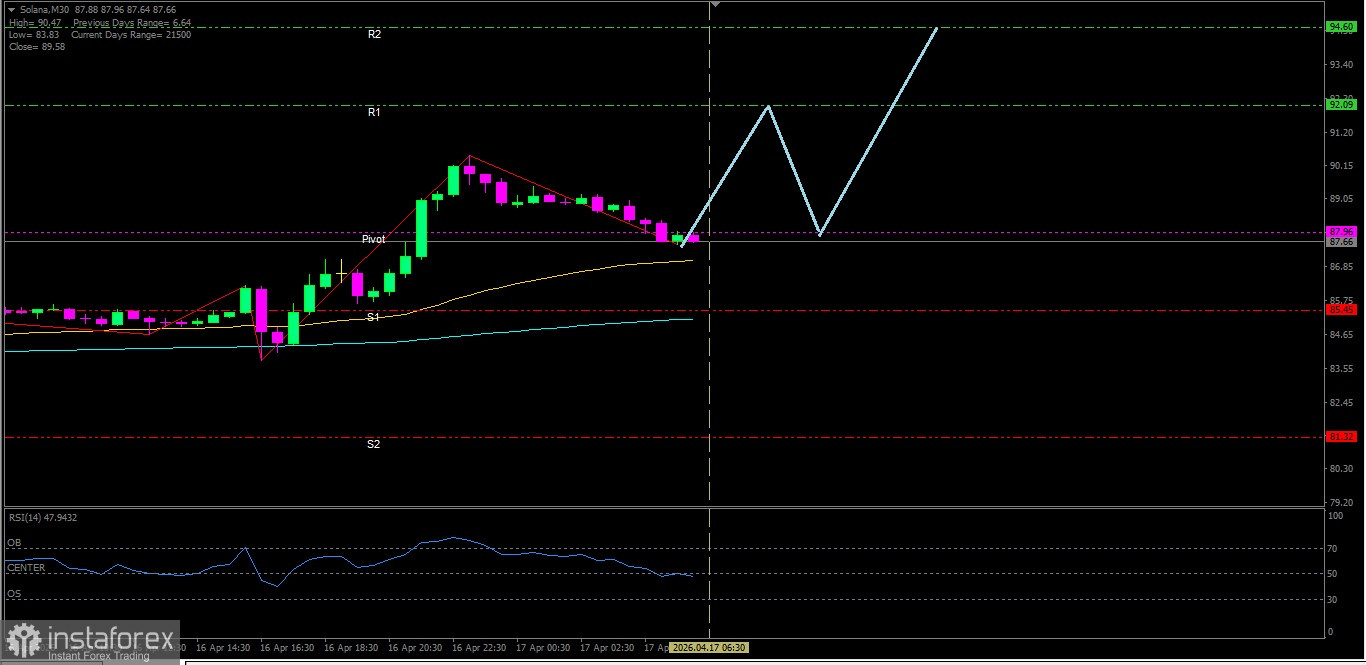Click the Pivot level label
This screenshot has height=665, width=1366.
(x=374, y=240)
